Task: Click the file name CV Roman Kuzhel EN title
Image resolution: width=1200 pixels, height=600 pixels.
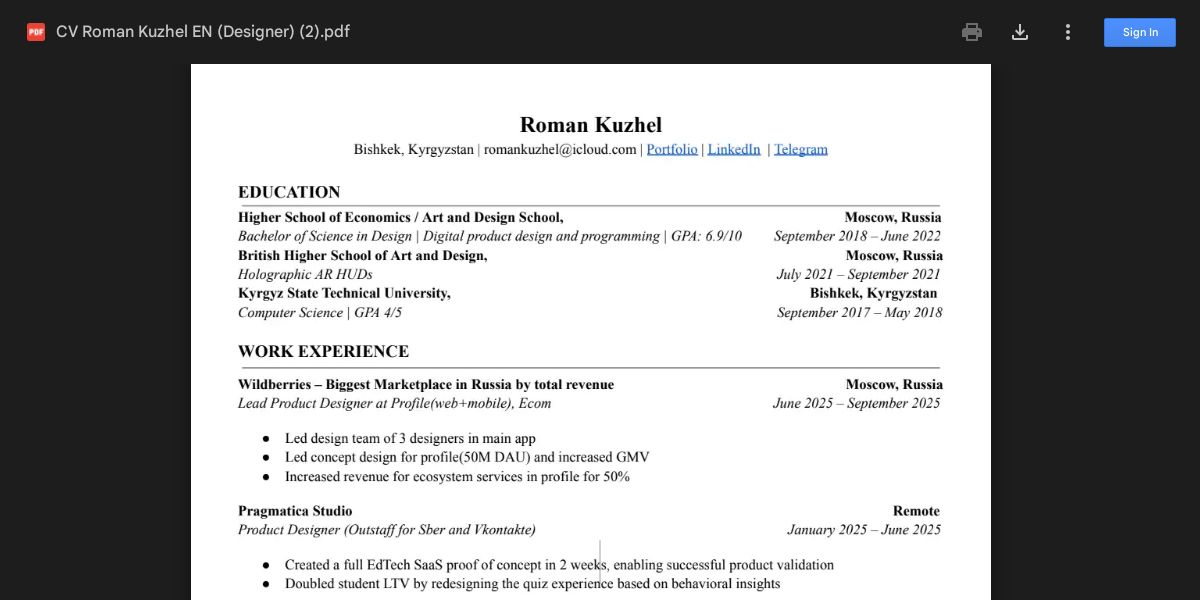Action: [203, 32]
